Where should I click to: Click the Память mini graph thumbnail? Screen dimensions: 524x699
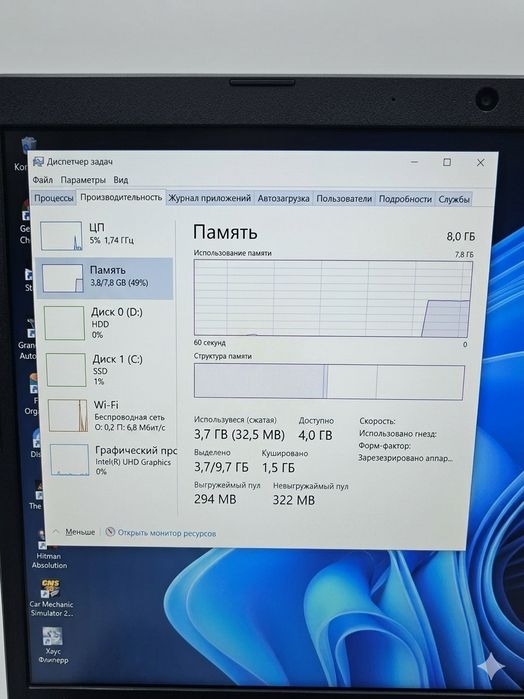[x=62, y=278]
